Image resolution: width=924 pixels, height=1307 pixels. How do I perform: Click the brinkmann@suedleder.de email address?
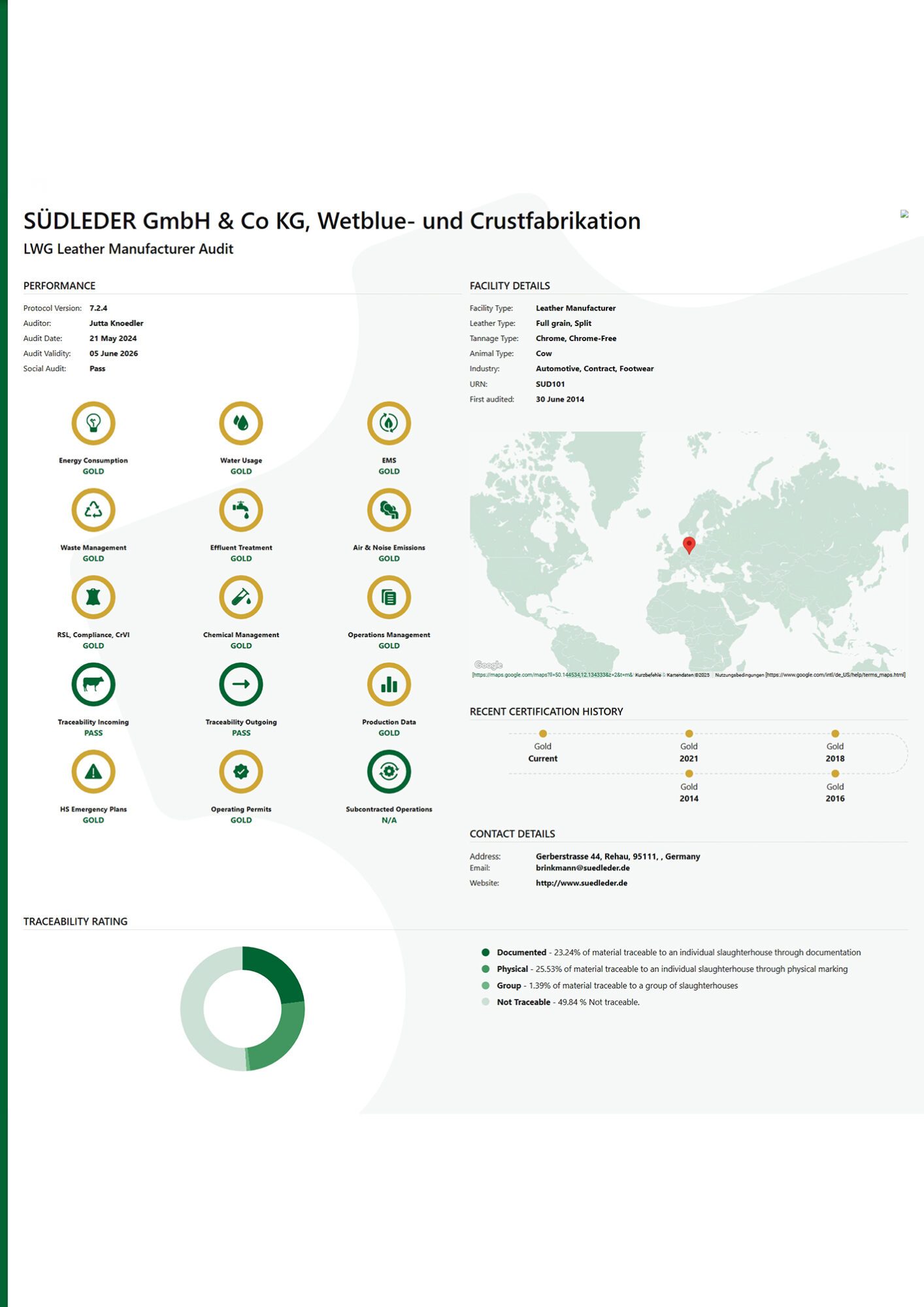(582, 868)
